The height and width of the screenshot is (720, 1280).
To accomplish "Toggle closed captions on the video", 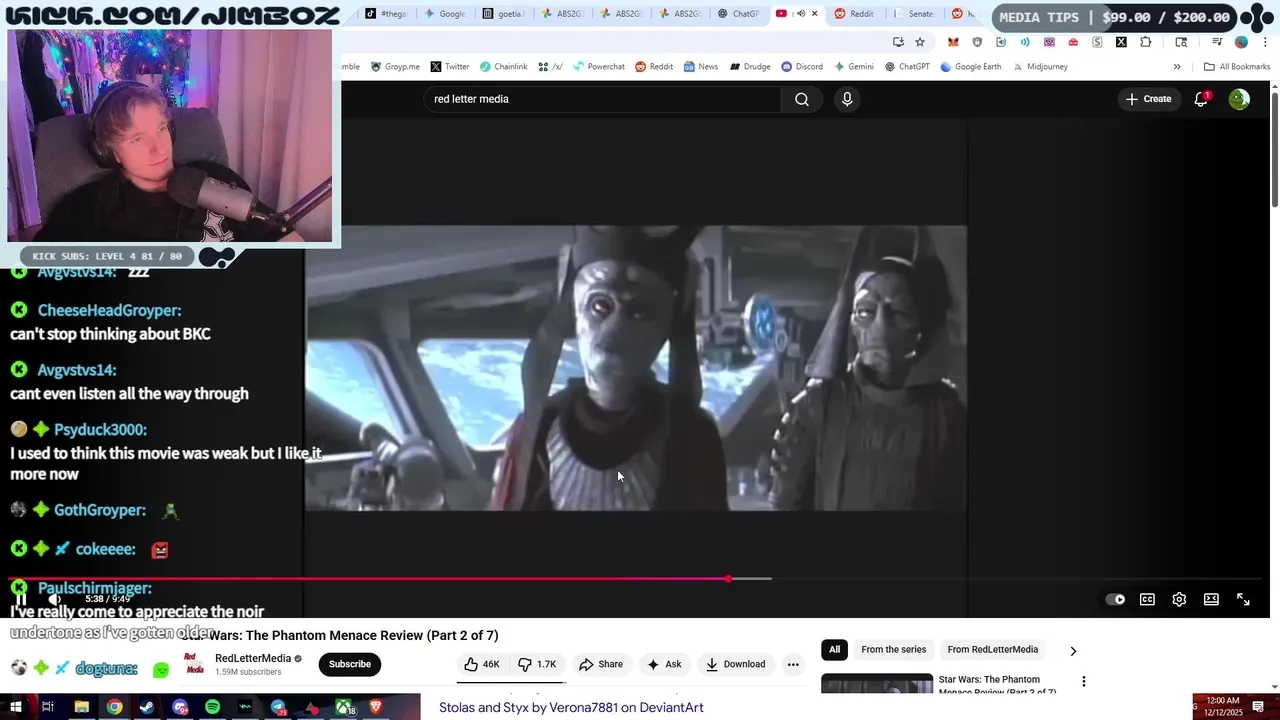I will coord(1147,599).
